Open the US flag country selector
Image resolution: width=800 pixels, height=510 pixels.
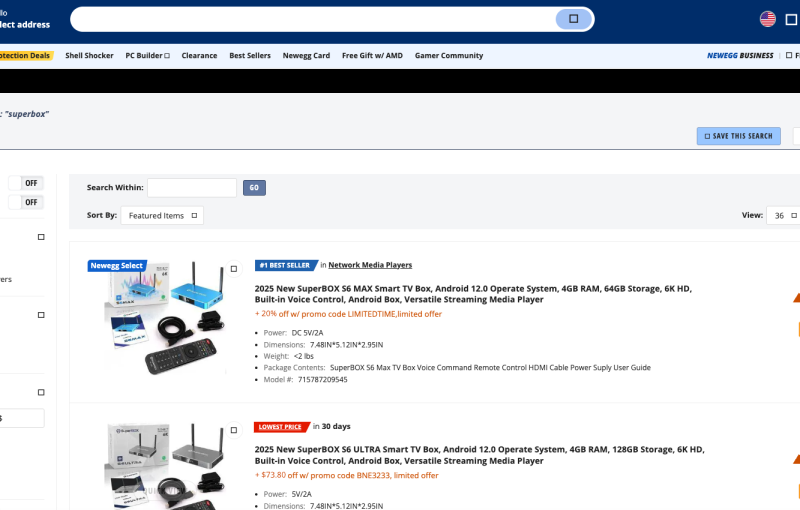[x=768, y=19]
